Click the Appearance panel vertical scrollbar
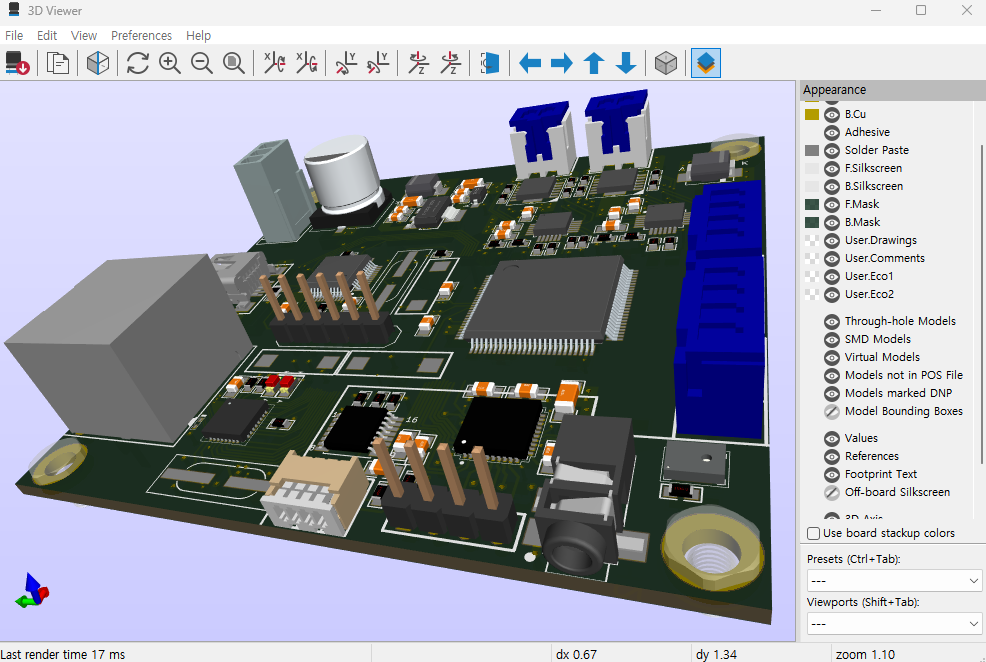Screen dimensions: 986x662 [981, 300]
